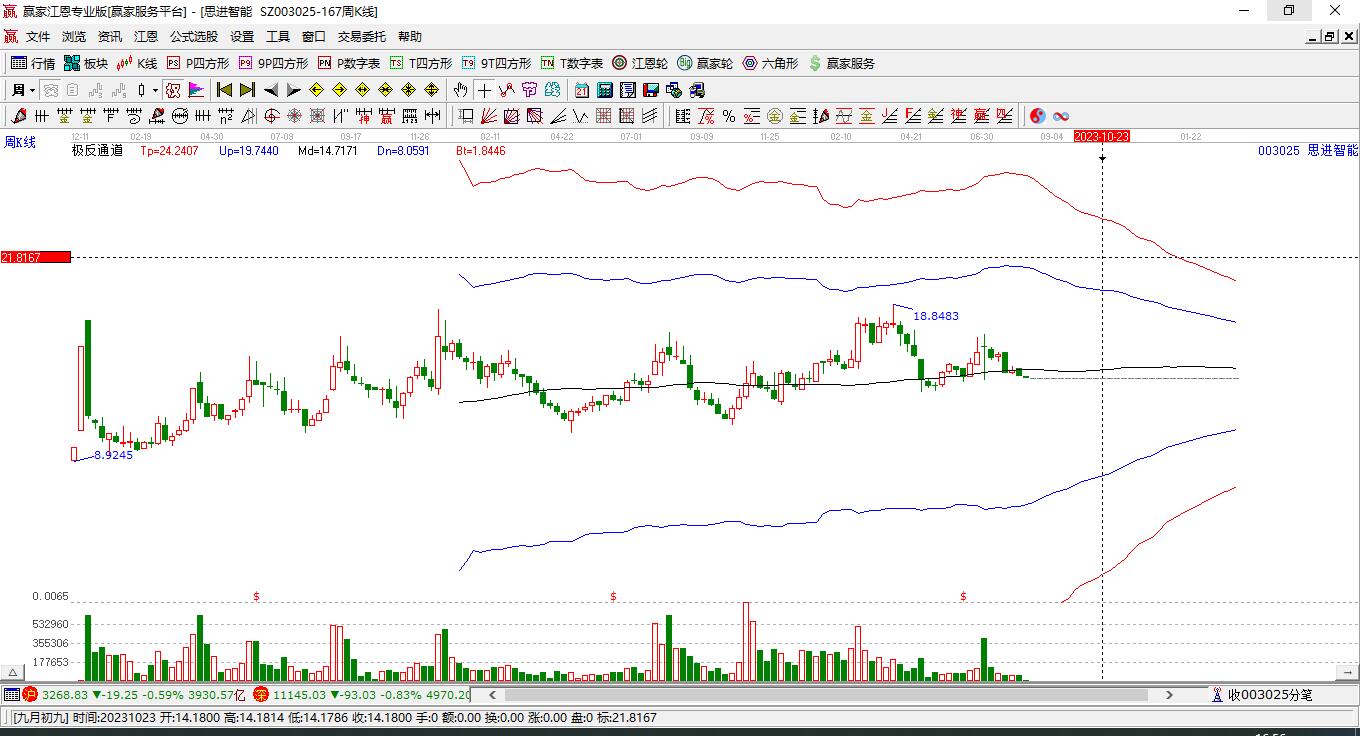Screen dimensions: 1360x736
Task: Switch to the K线 candlestick chart
Action: [137, 63]
